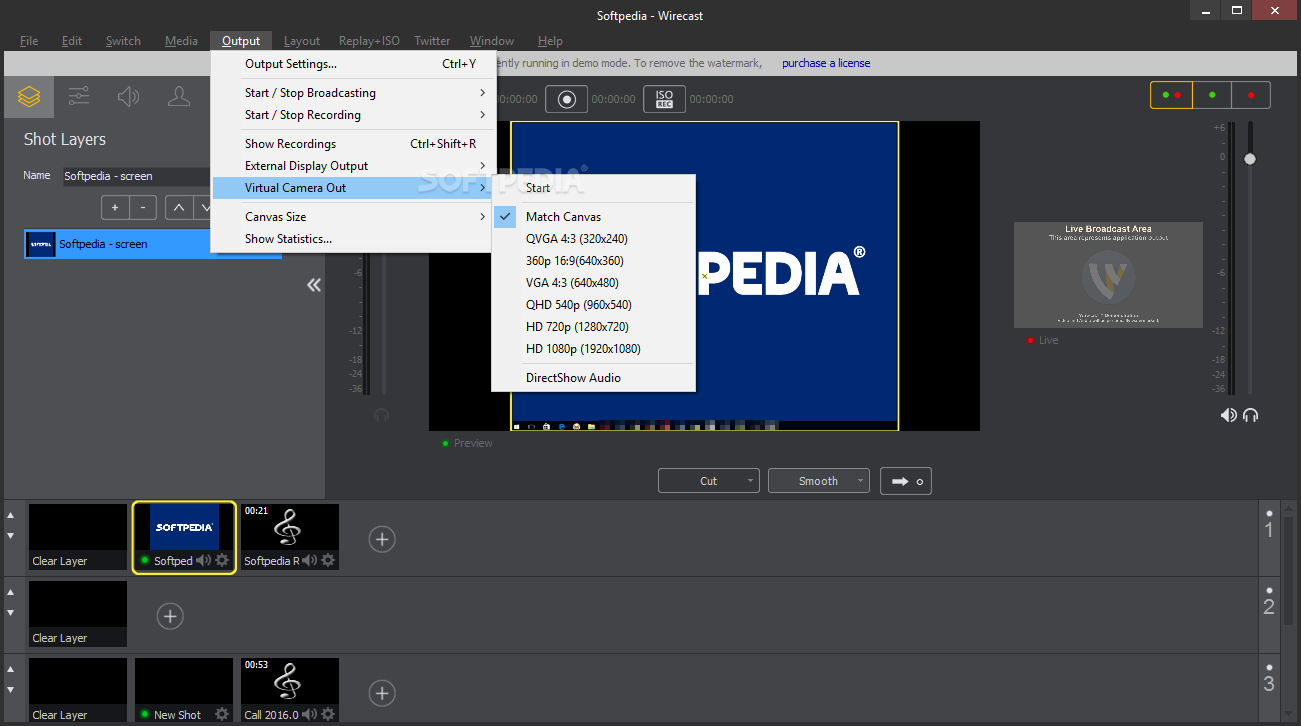
Task: Select the Call 2016.0 shot thumbnail
Action: pos(290,691)
